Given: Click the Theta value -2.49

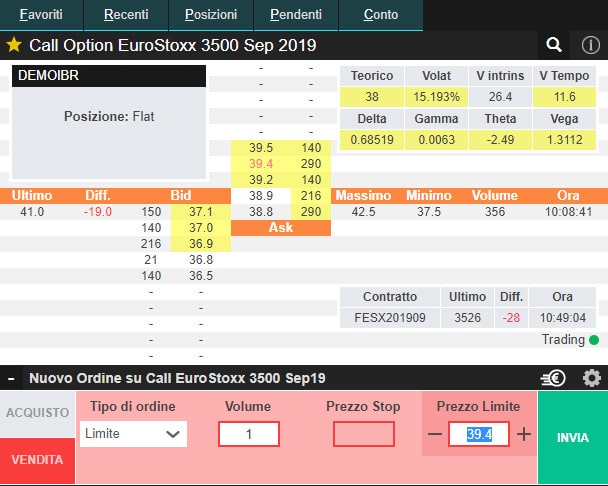Looking at the screenshot, I should click(x=500, y=140).
